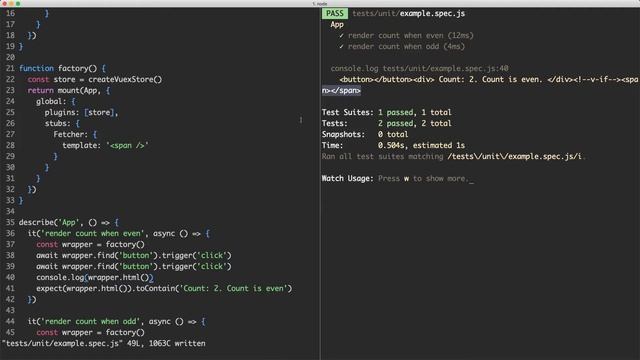Viewport: 640px width, 360px height.
Task: Click 'const wrapper = factory()' on line 37
Action: point(90,244)
